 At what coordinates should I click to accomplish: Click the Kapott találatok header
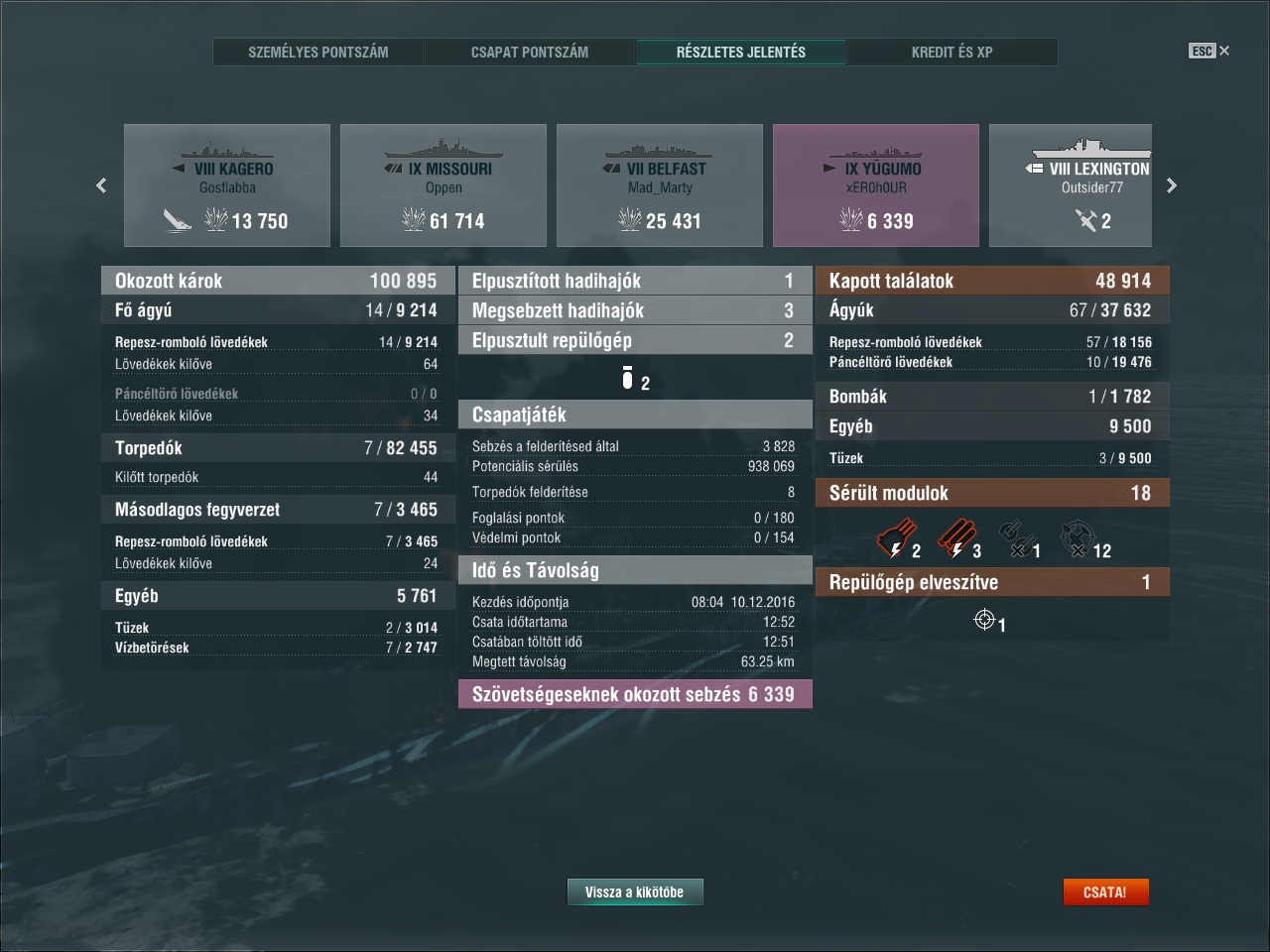(992, 281)
